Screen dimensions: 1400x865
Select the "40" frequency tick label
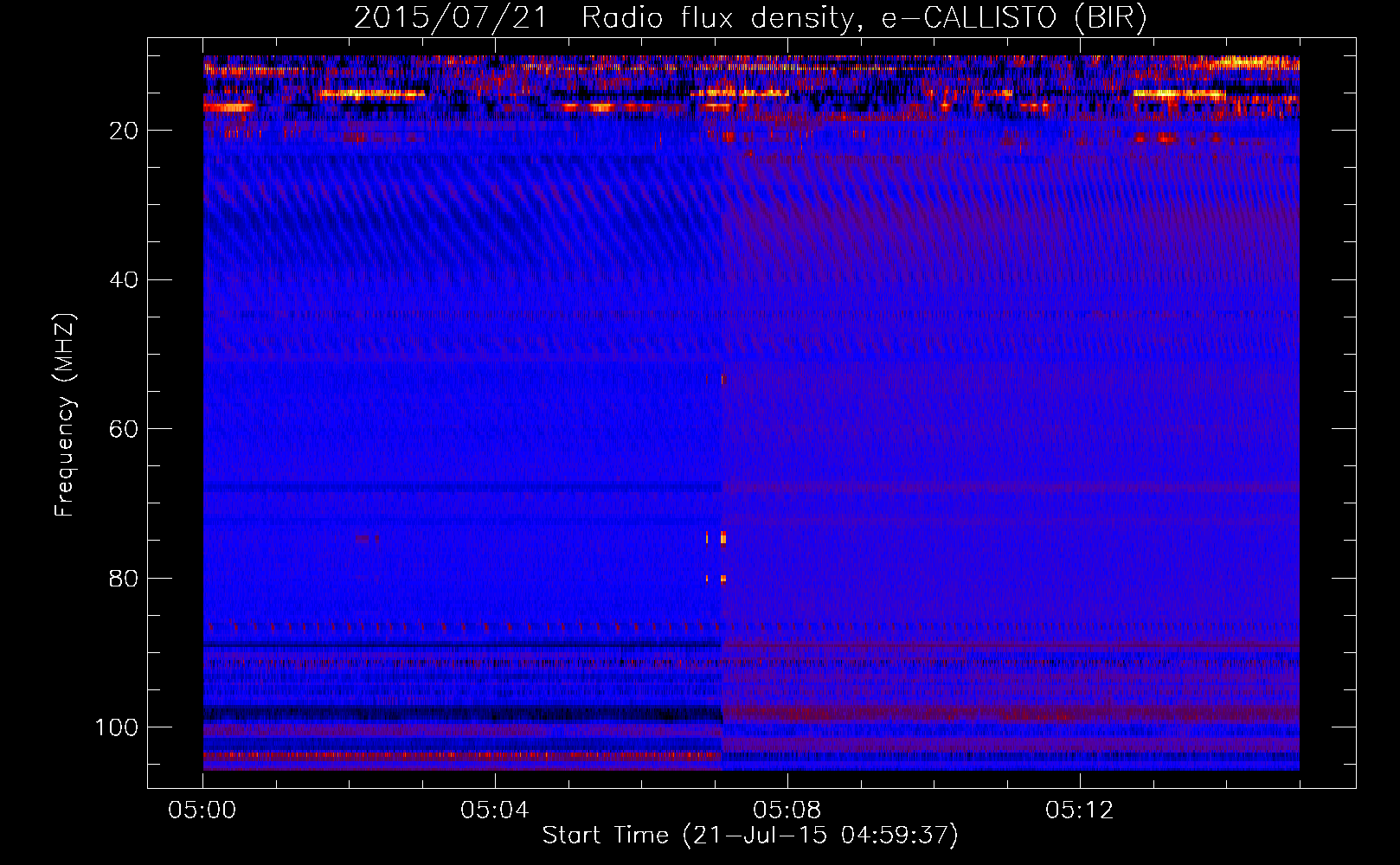click(x=125, y=280)
